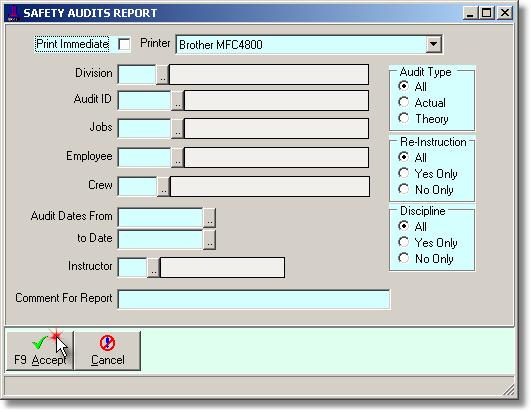The width and height of the screenshot is (531, 412).
Task: Select Theory under Audit Type
Action: point(404,118)
